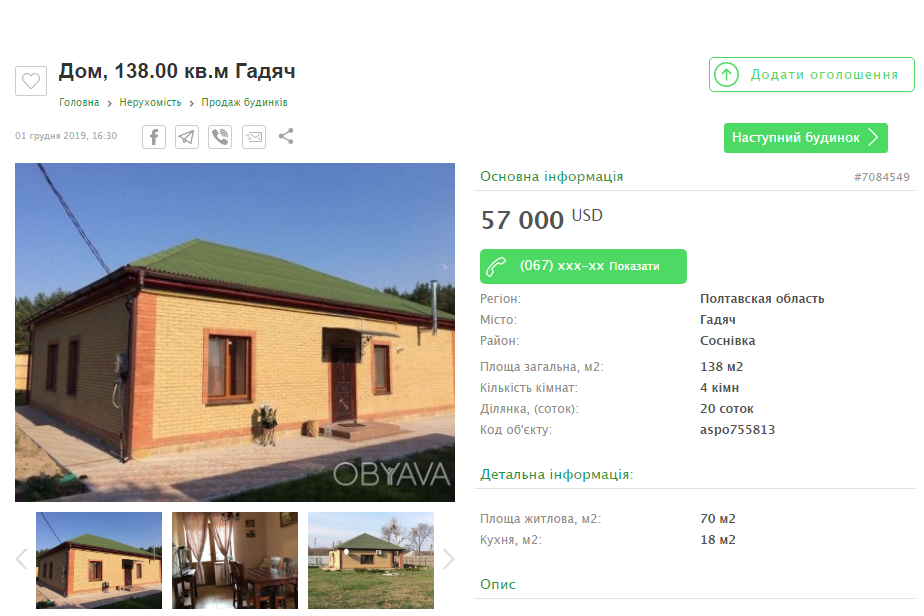This screenshot has width=924, height=616.
Task: Select the dining room interior thumbnail
Action: tap(235, 560)
